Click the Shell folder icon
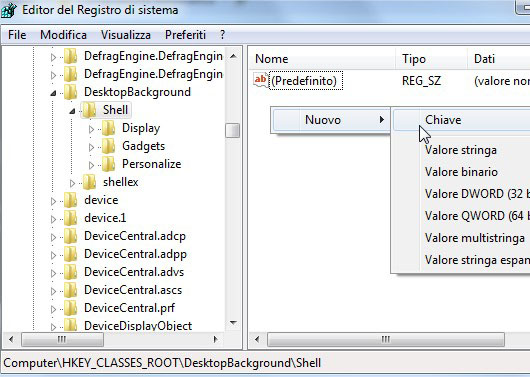The height and width of the screenshot is (377, 530). click(x=90, y=110)
